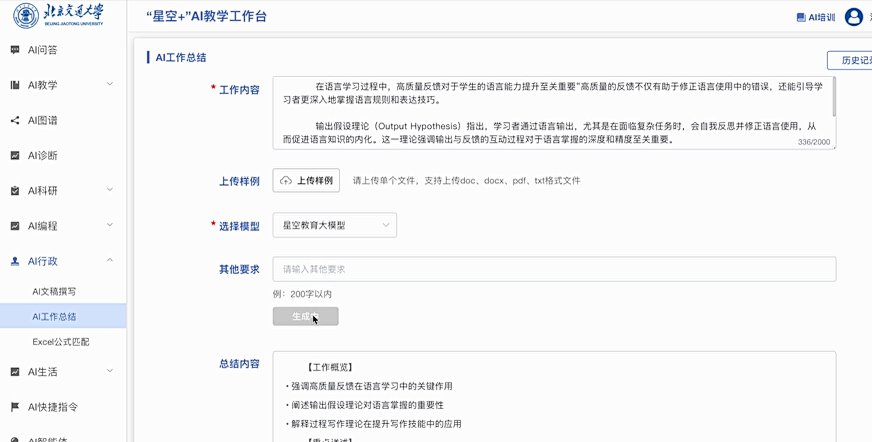Viewport: 872px width, 442px height.
Task: Click the 历史记录 button
Action: (849, 60)
